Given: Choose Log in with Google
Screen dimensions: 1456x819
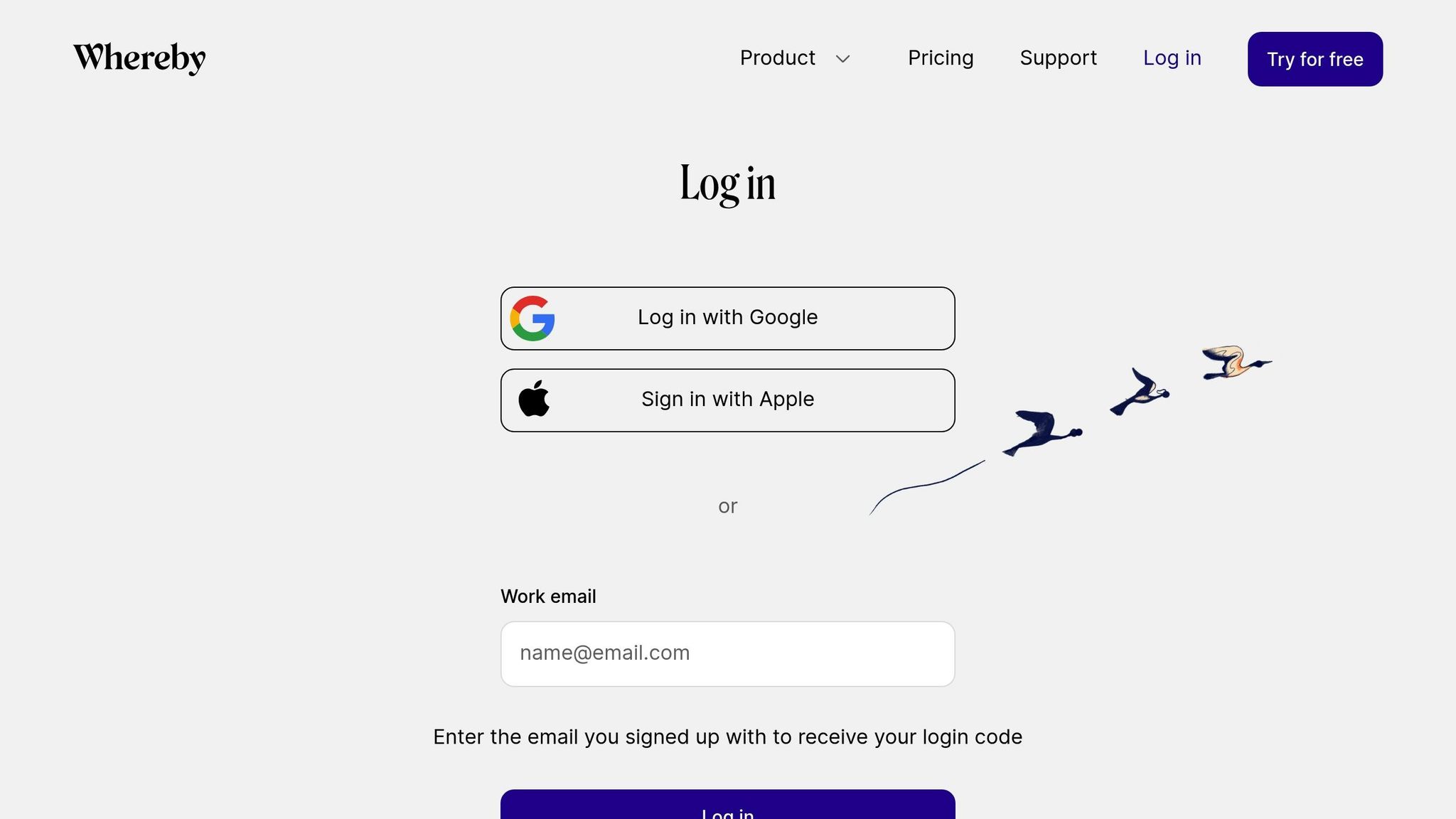Looking at the screenshot, I should 727,318.
